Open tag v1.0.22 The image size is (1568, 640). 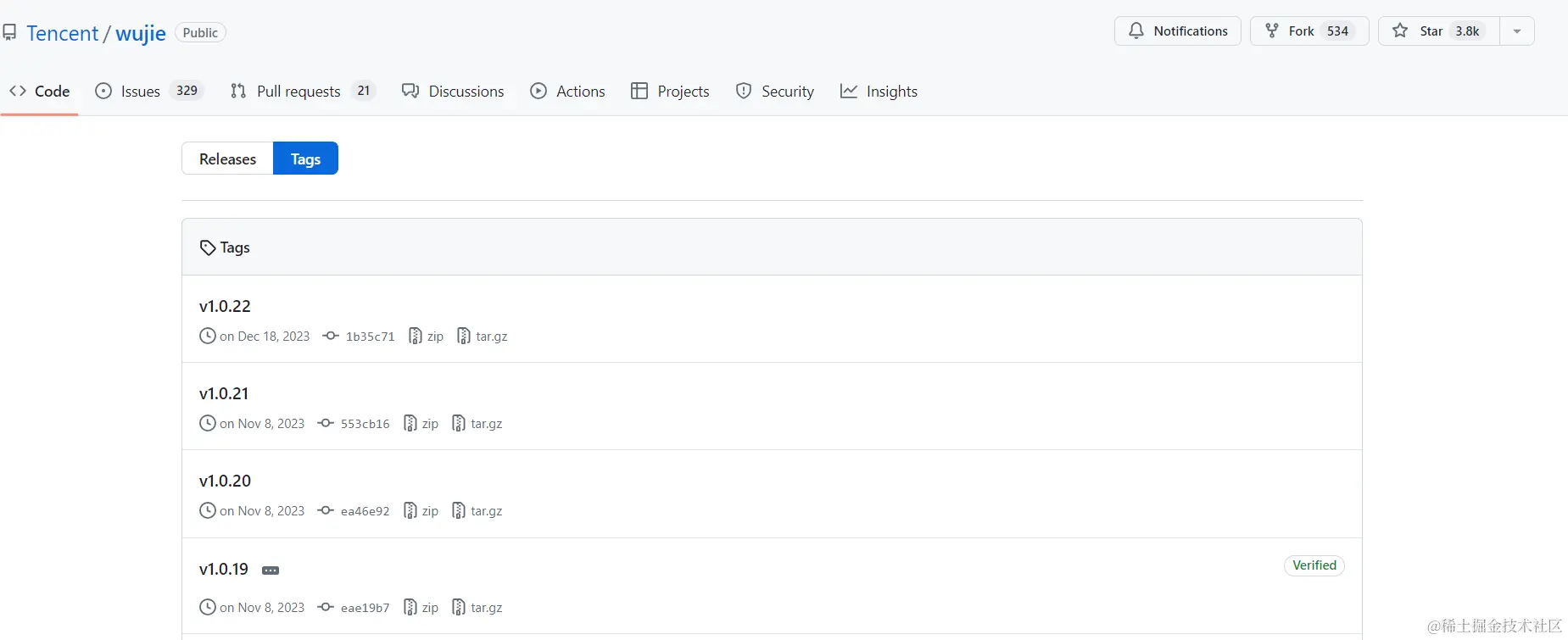click(225, 306)
